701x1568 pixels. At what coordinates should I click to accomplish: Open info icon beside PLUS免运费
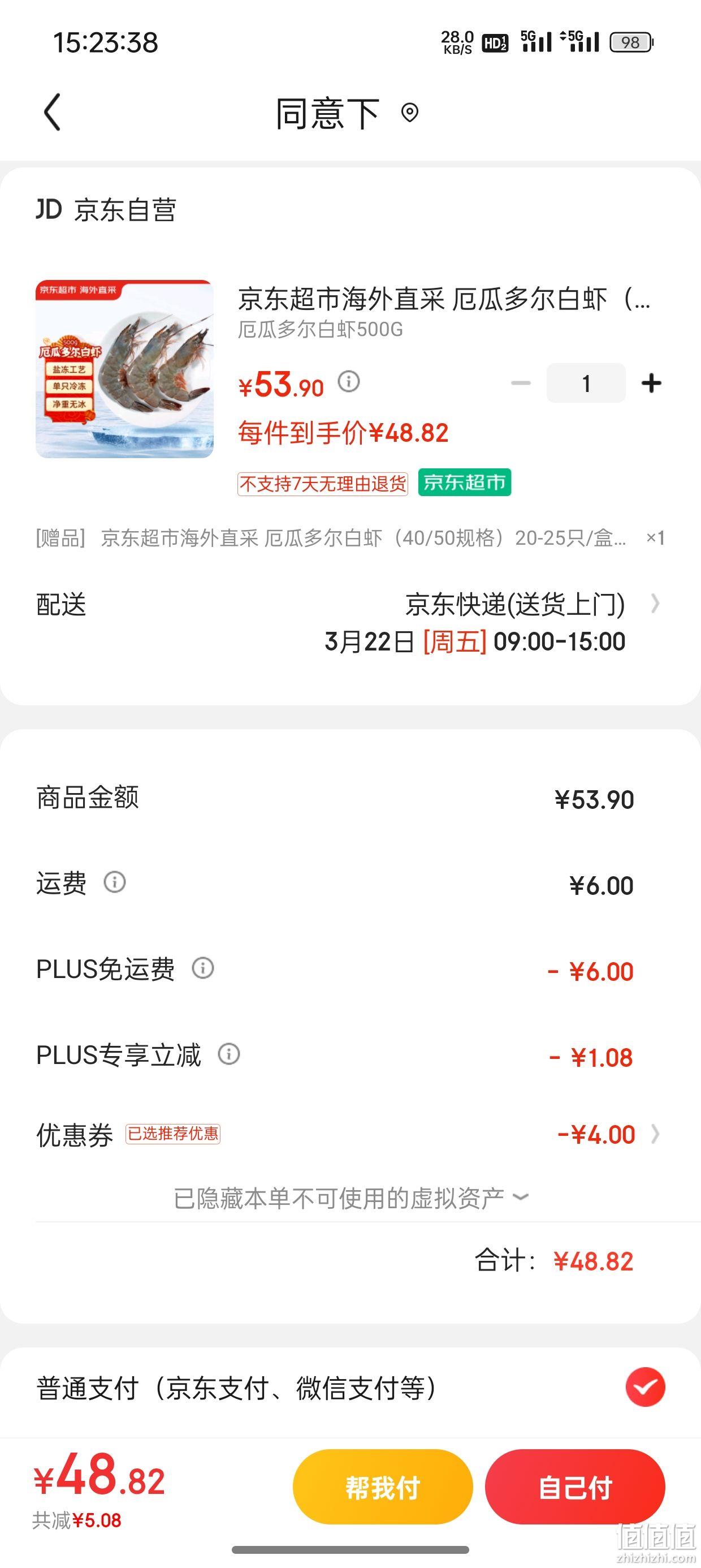click(x=202, y=968)
